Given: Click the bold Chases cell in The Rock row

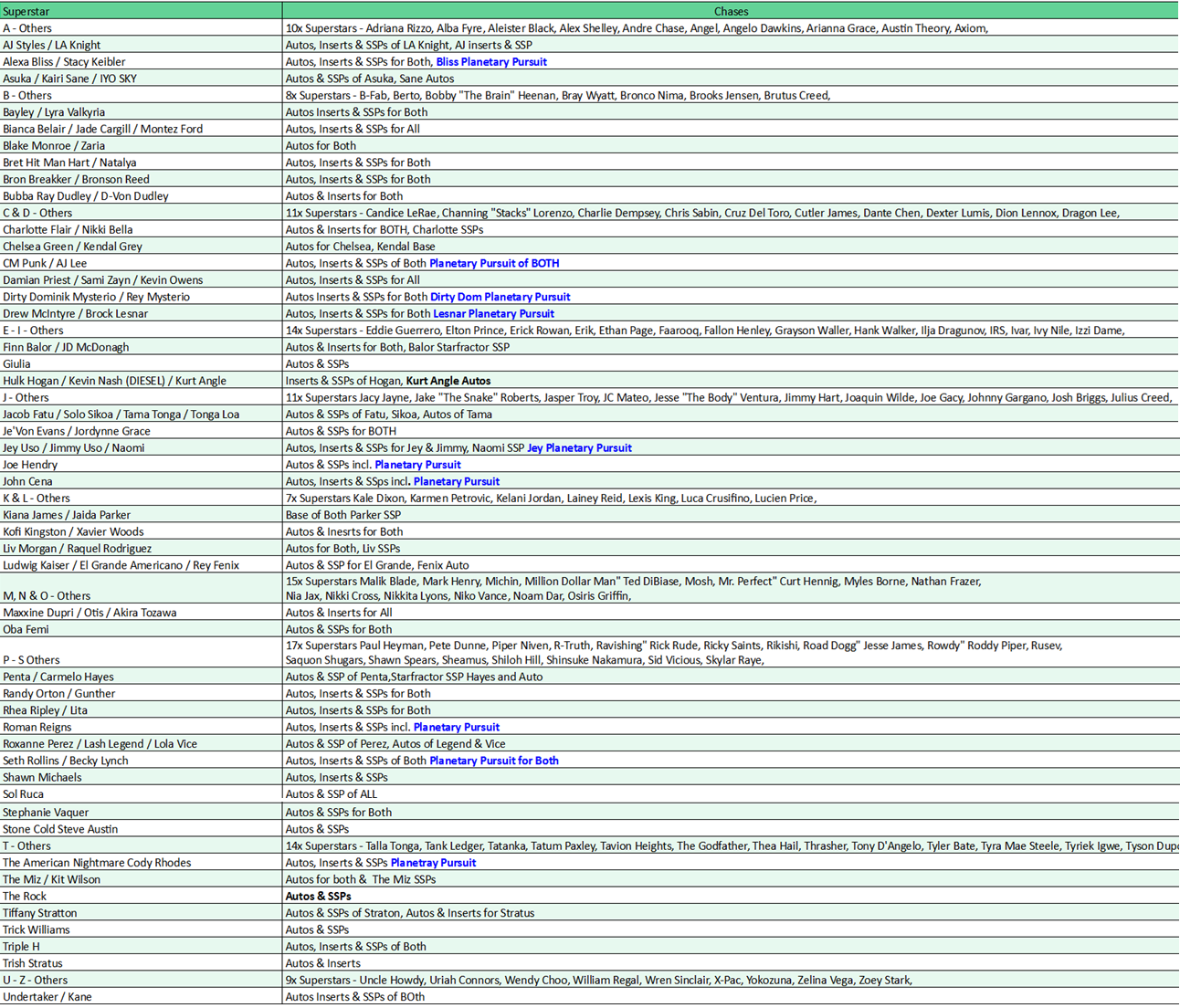Looking at the screenshot, I should point(731,897).
